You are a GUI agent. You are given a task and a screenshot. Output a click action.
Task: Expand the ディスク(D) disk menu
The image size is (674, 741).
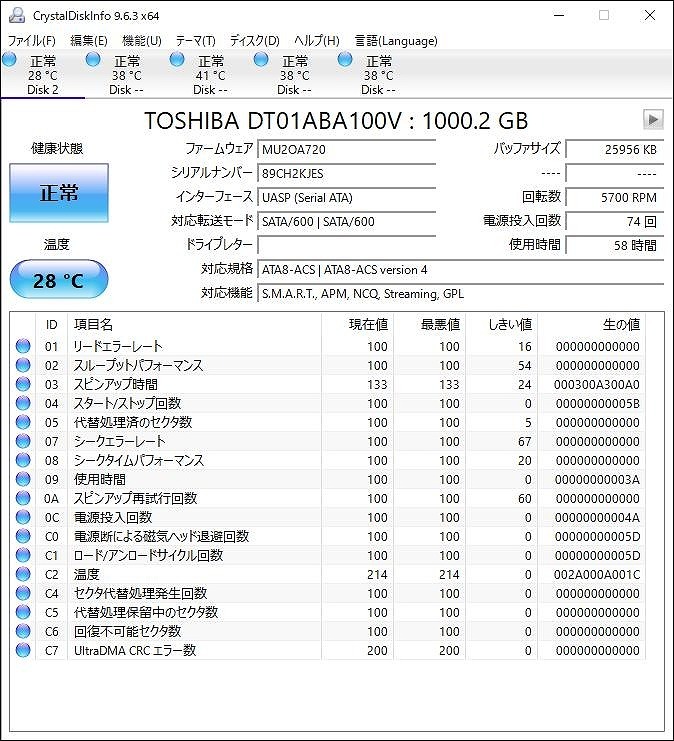[x=255, y=41]
